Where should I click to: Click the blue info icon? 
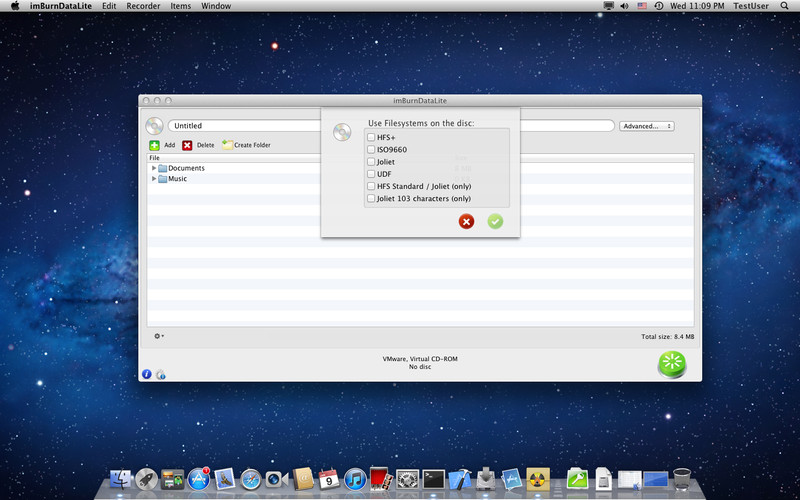click(146, 374)
